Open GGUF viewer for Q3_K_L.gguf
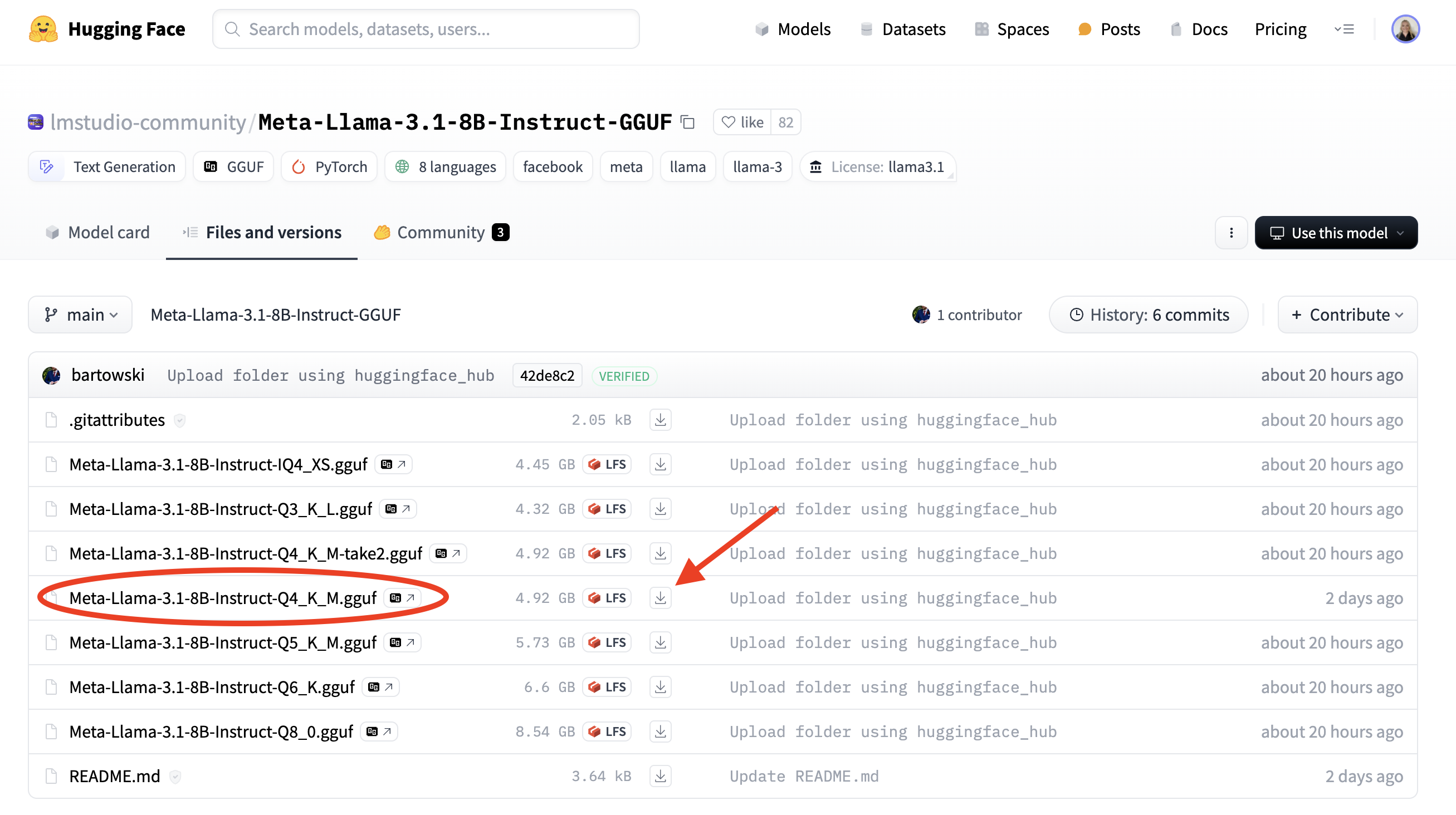The image size is (1456, 815). 398,509
